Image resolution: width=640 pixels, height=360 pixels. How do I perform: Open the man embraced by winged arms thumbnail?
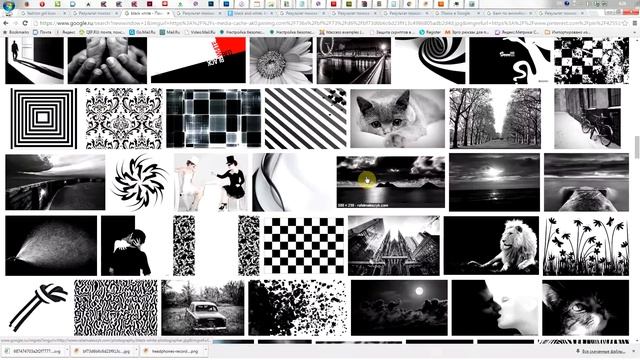coord(135,246)
